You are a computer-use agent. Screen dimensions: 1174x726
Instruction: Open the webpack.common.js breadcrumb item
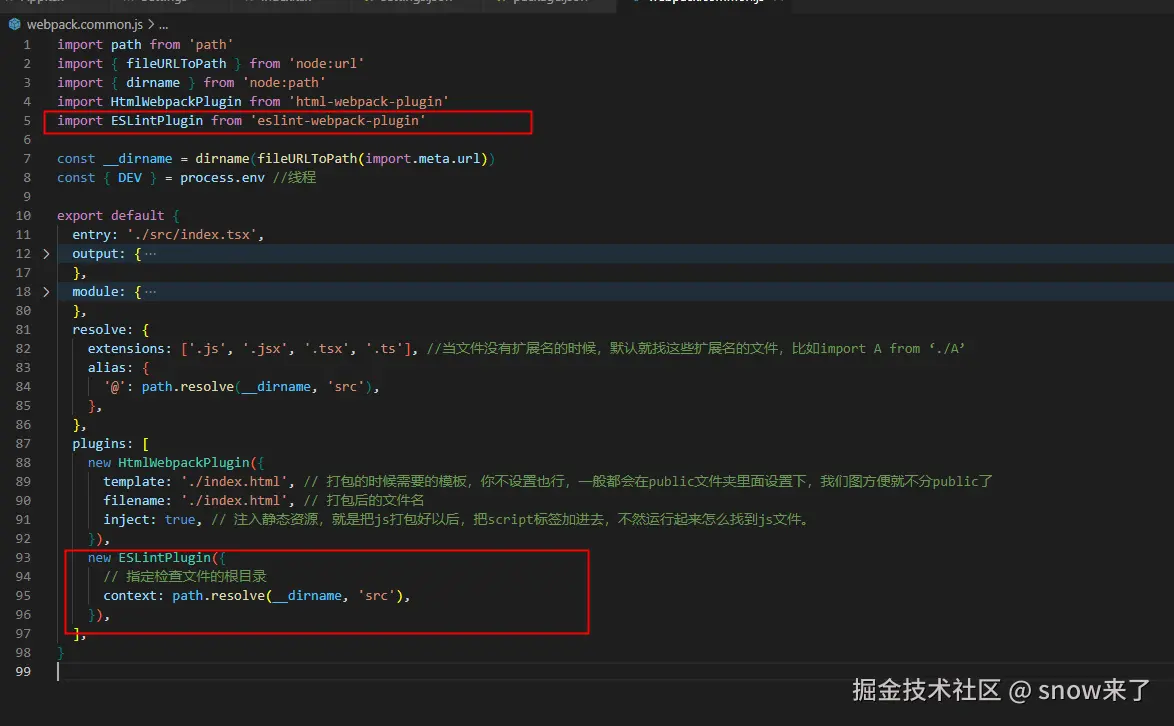(x=85, y=25)
